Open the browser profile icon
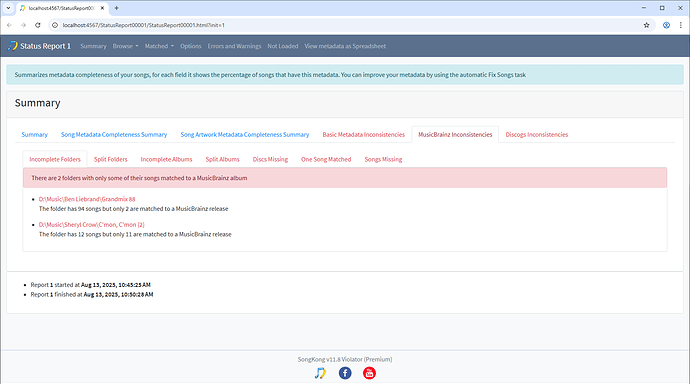The height and width of the screenshot is (384, 690). click(666, 25)
